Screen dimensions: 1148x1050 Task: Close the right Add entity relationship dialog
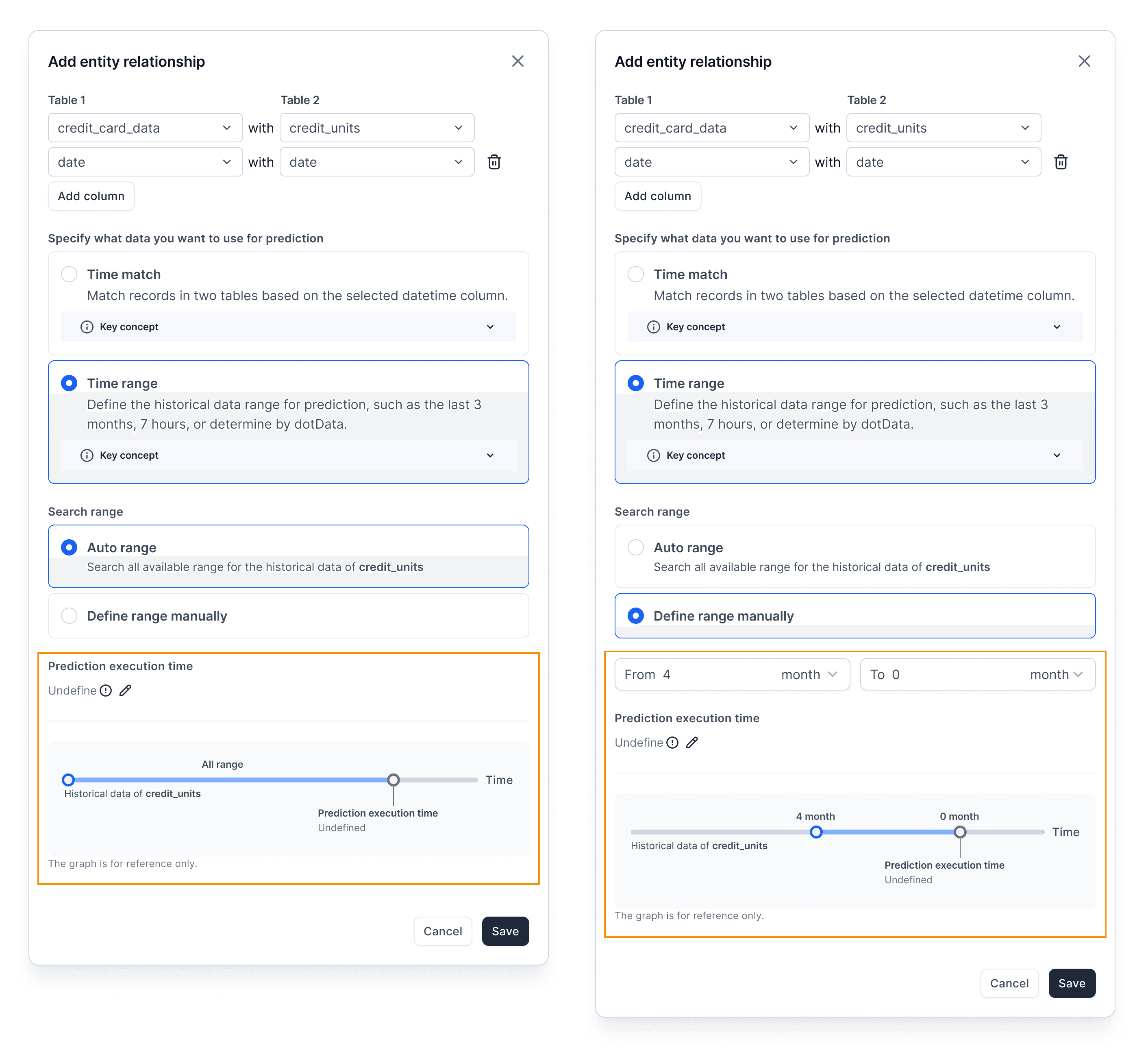[x=1084, y=61]
